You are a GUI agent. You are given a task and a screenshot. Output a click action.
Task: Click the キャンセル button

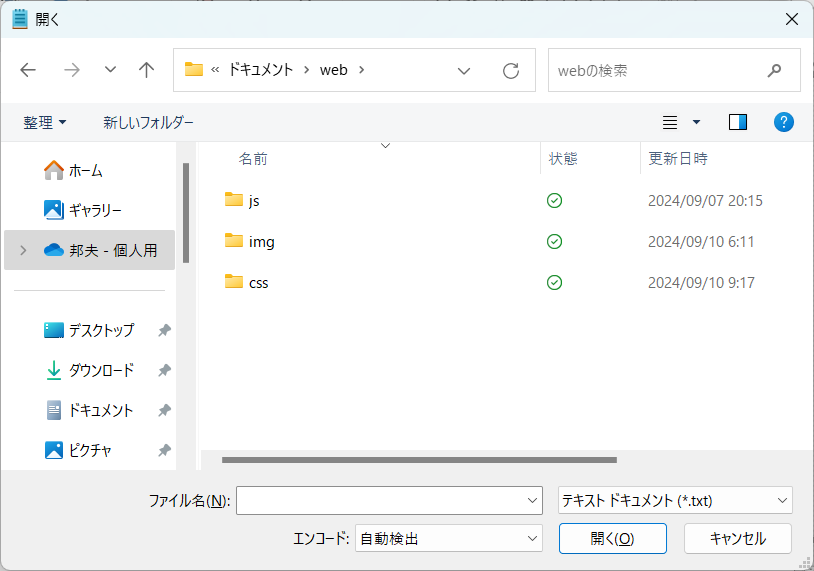pos(738,538)
